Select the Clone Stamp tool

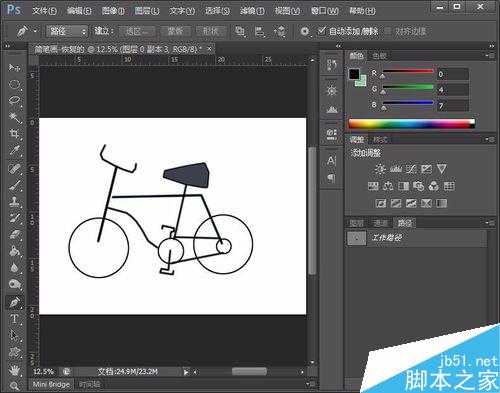[14, 202]
